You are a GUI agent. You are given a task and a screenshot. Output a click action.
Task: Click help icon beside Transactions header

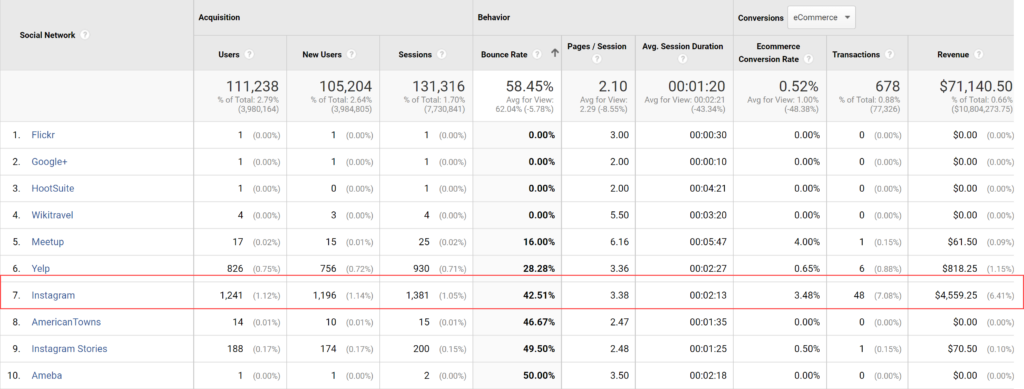(x=889, y=55)
